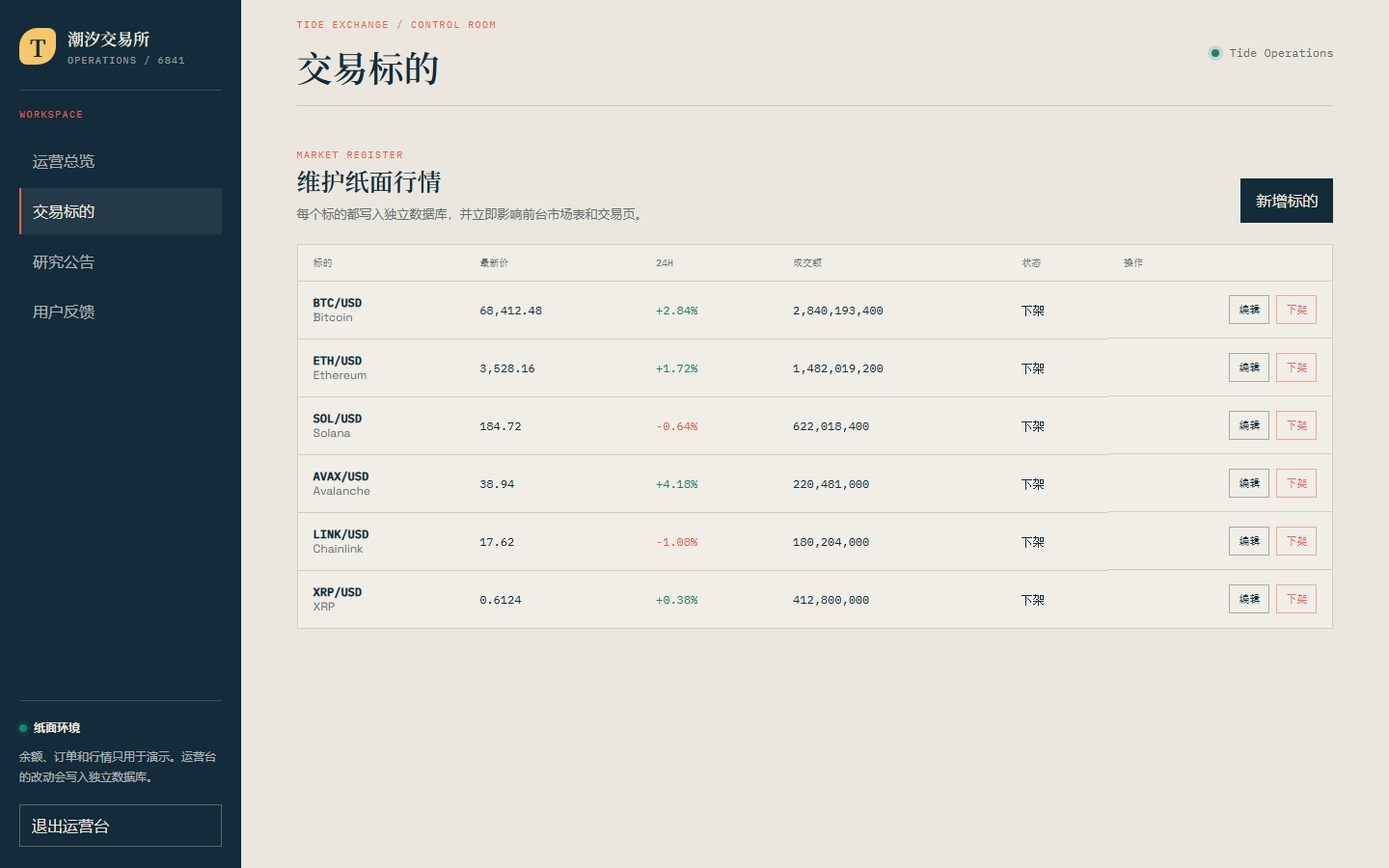Click the TIDE EXCHANGE / CONTROL ROOM breadcrumb
The height and width of the screenshot is (868, 1389).
point(396,25)
